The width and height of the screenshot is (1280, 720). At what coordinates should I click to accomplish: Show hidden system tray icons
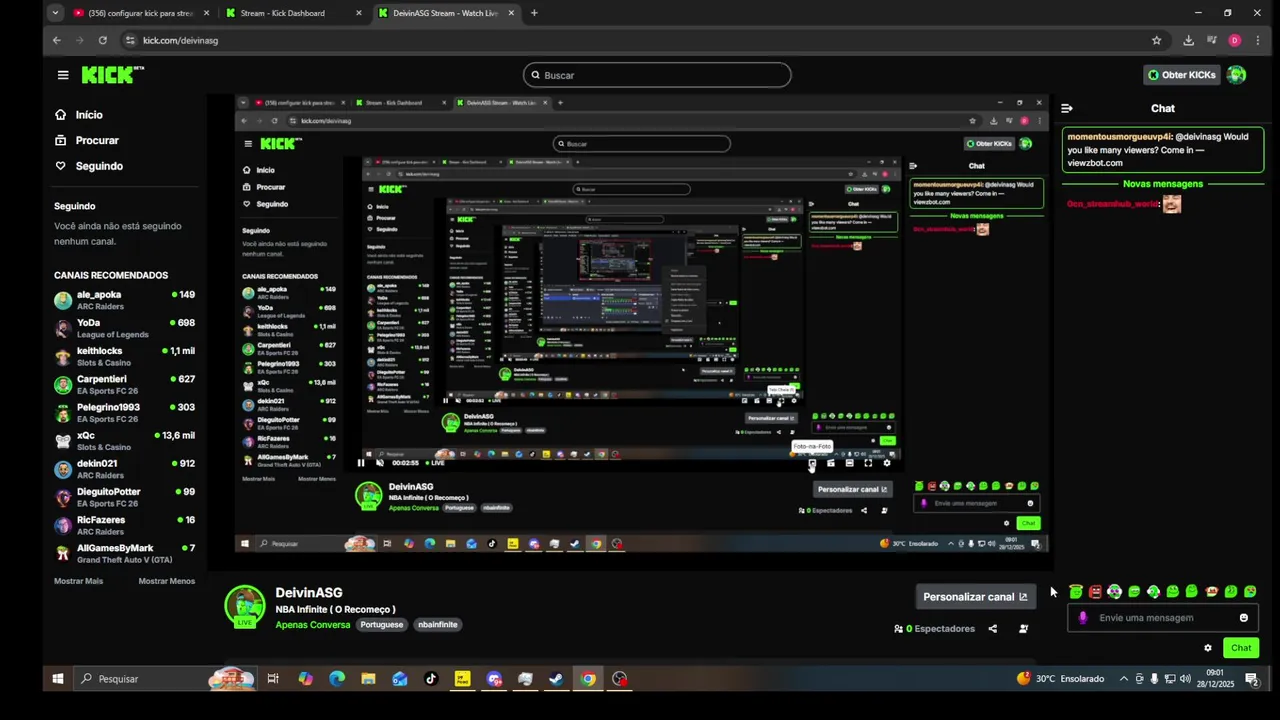pyautogui.click(x=1123, y=679)
